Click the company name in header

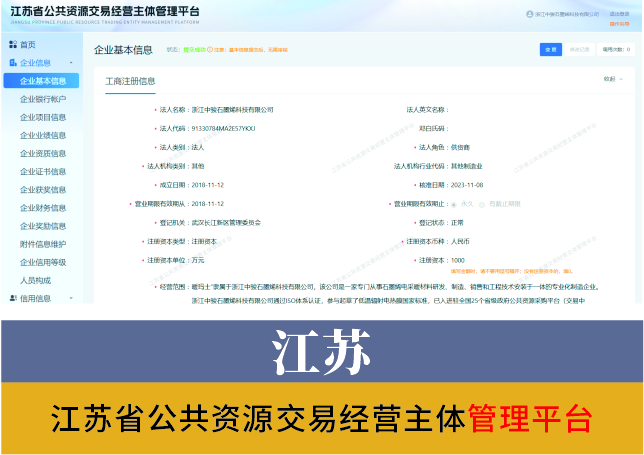567,14
